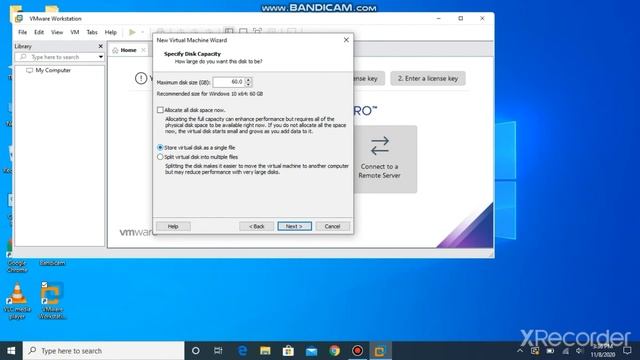Click the volume icon in system tray
This screenshot has width=640, height=360.
(x=579, y=351)
